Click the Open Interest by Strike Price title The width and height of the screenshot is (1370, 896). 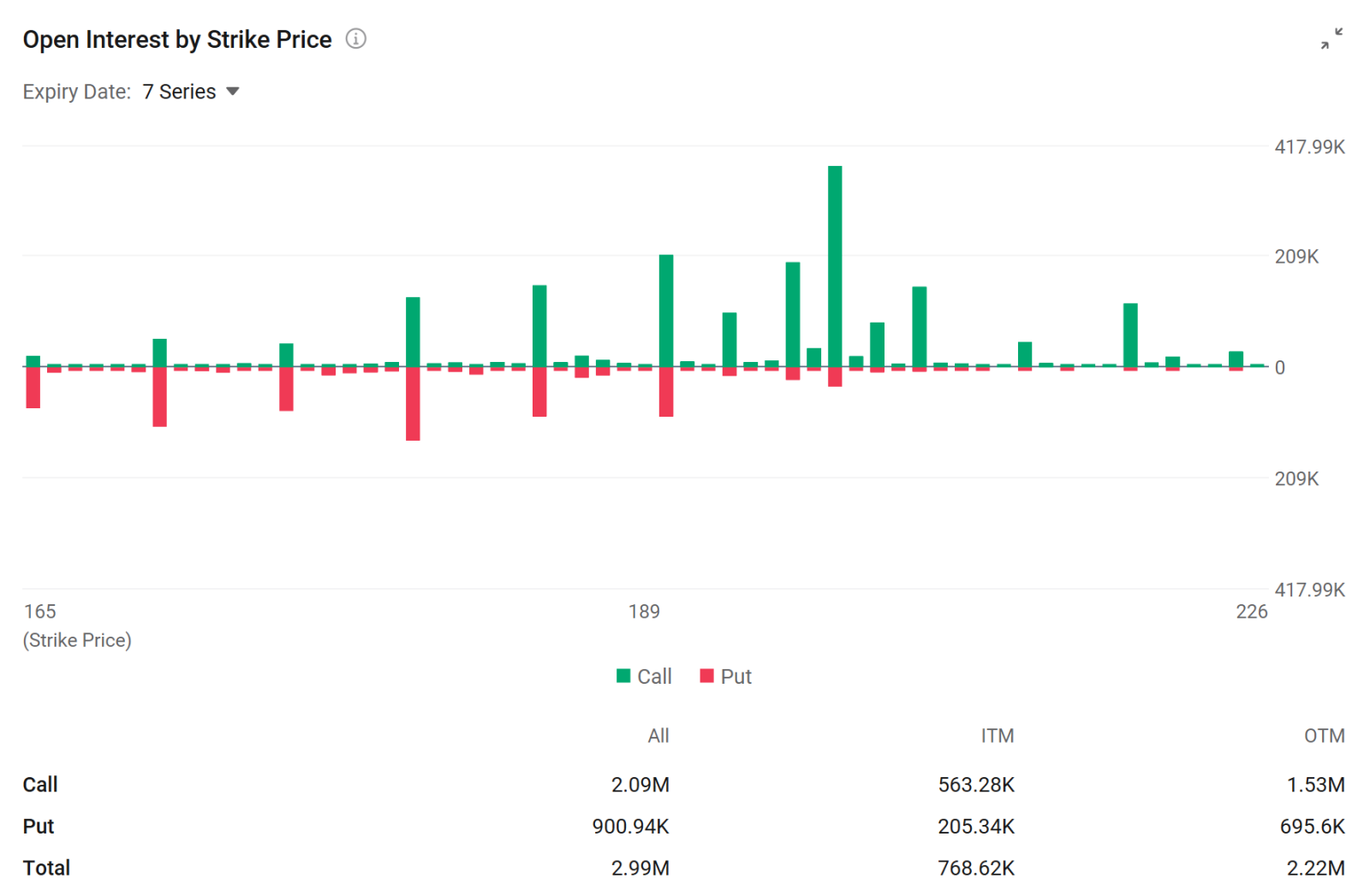[x=177, y=39]
